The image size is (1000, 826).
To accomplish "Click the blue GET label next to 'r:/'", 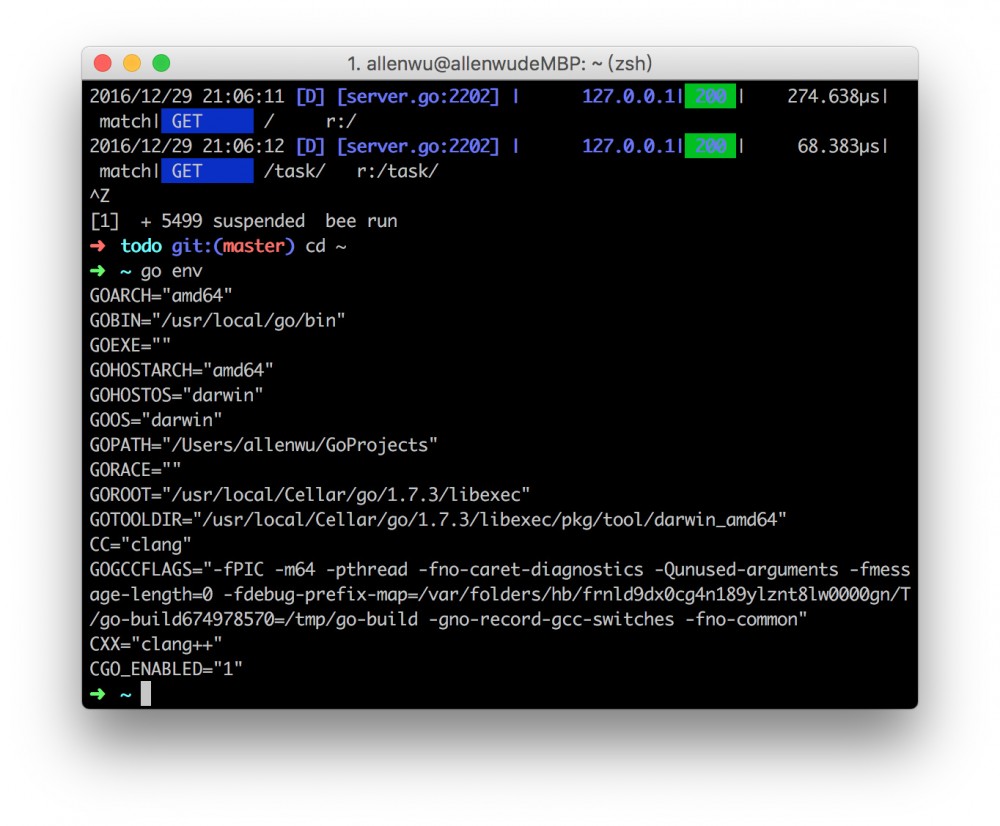I will point(207,121).
